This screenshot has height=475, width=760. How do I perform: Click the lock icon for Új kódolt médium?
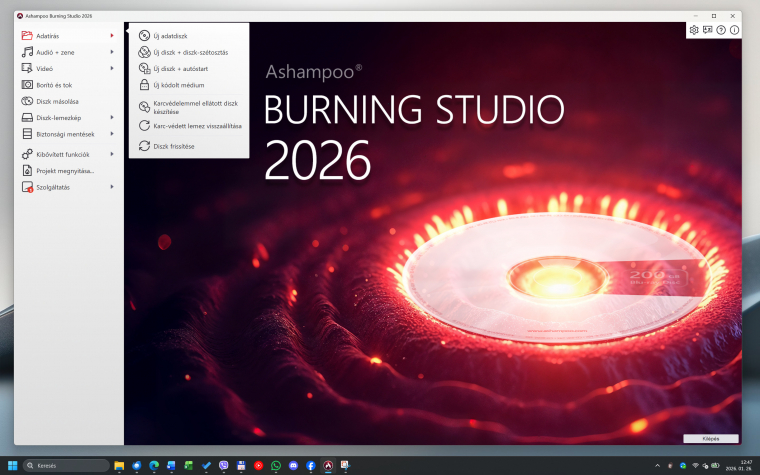pyautogui.click(x=144, y=85)
